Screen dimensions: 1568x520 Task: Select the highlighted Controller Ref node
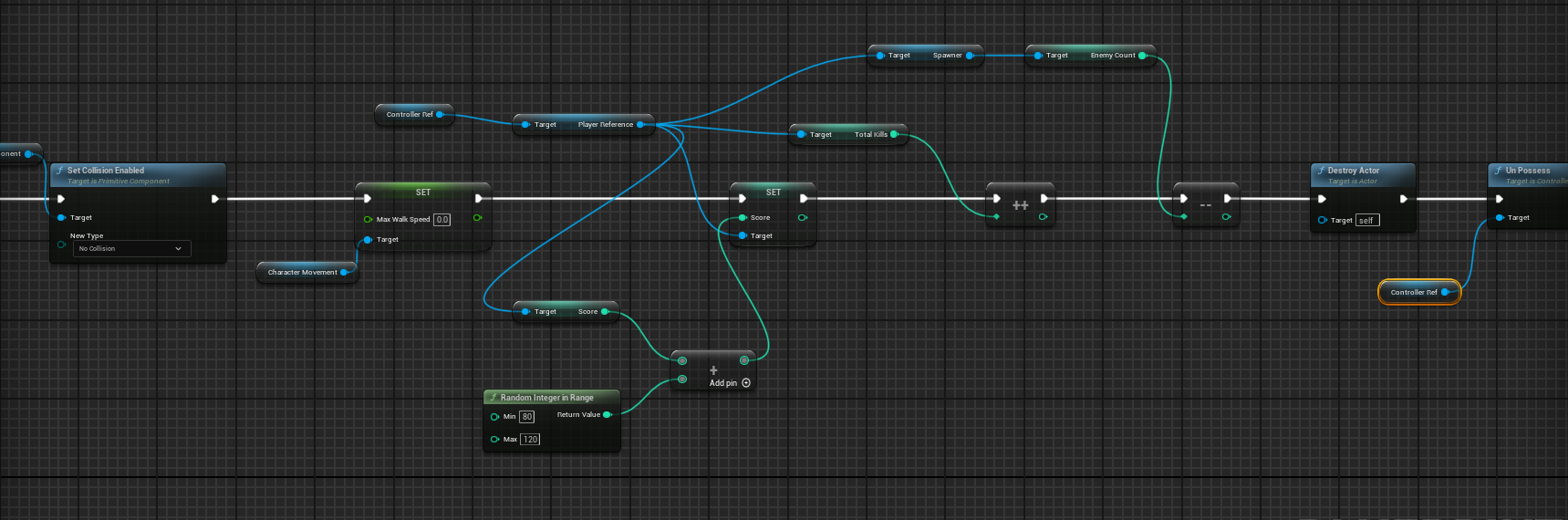(x=1419, y=292)
